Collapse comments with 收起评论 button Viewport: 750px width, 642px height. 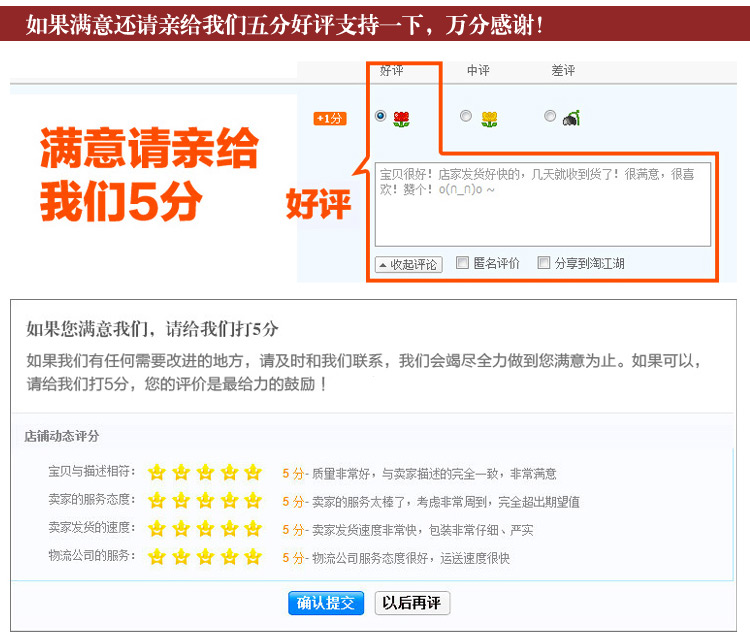[409, 264]
